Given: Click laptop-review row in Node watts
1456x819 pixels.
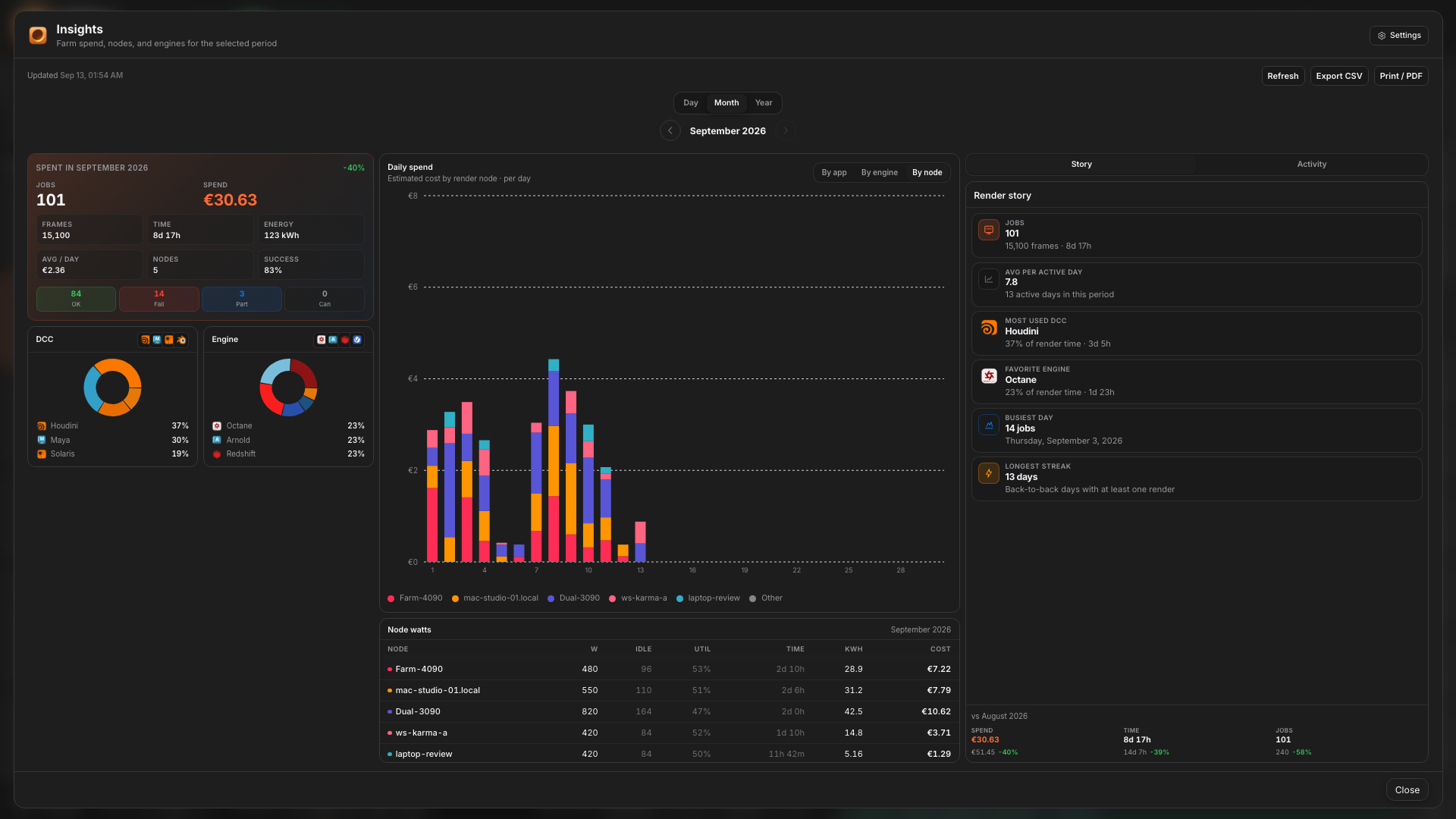Looking at the screenshot, I should [669, 754].
